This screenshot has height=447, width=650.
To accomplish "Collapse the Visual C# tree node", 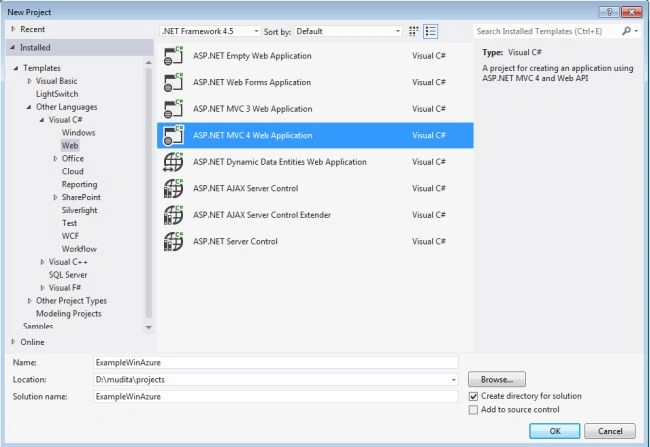I will click(41, 120).
